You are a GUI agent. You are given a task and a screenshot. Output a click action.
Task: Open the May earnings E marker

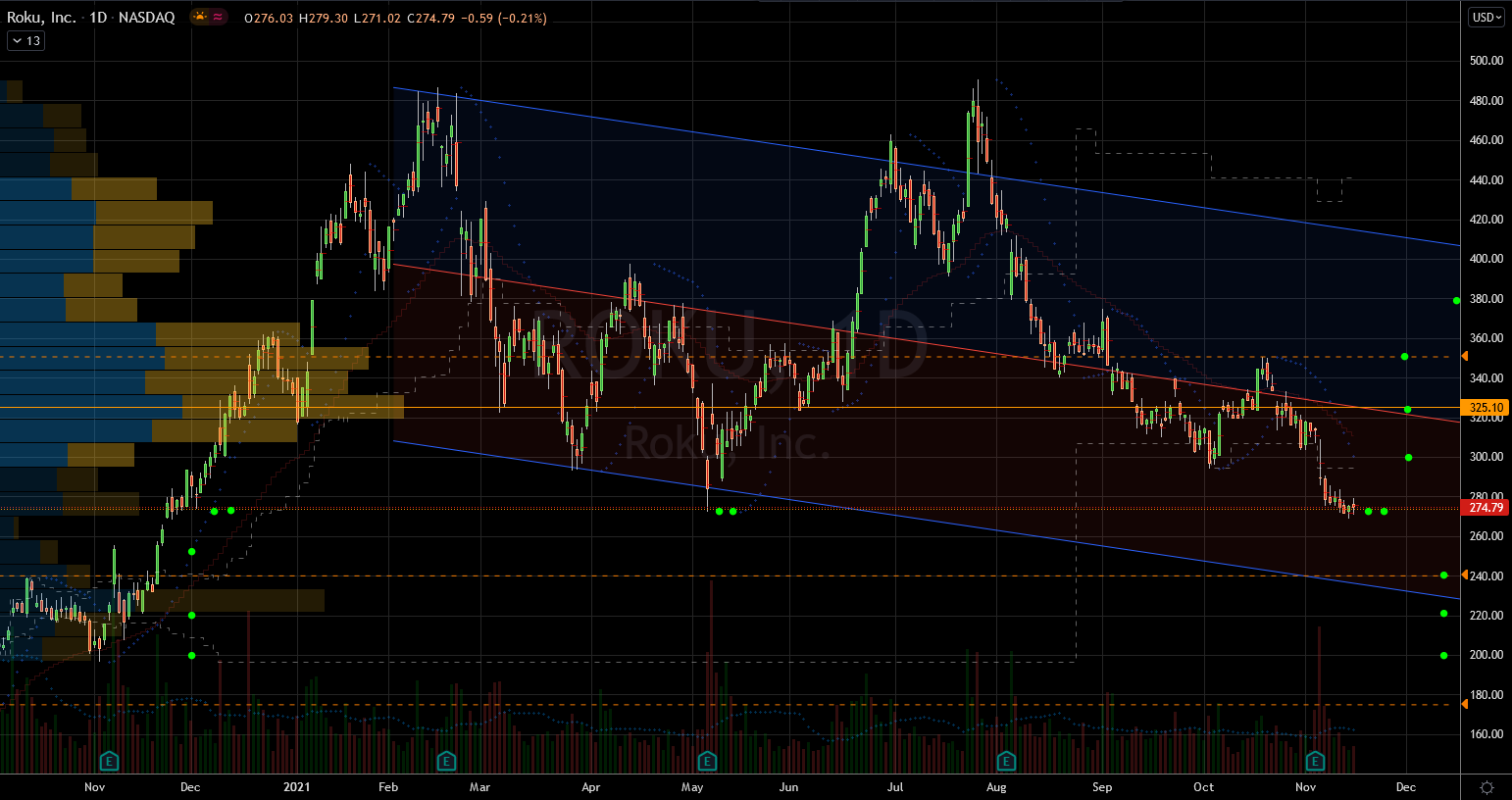coord(707,761)
